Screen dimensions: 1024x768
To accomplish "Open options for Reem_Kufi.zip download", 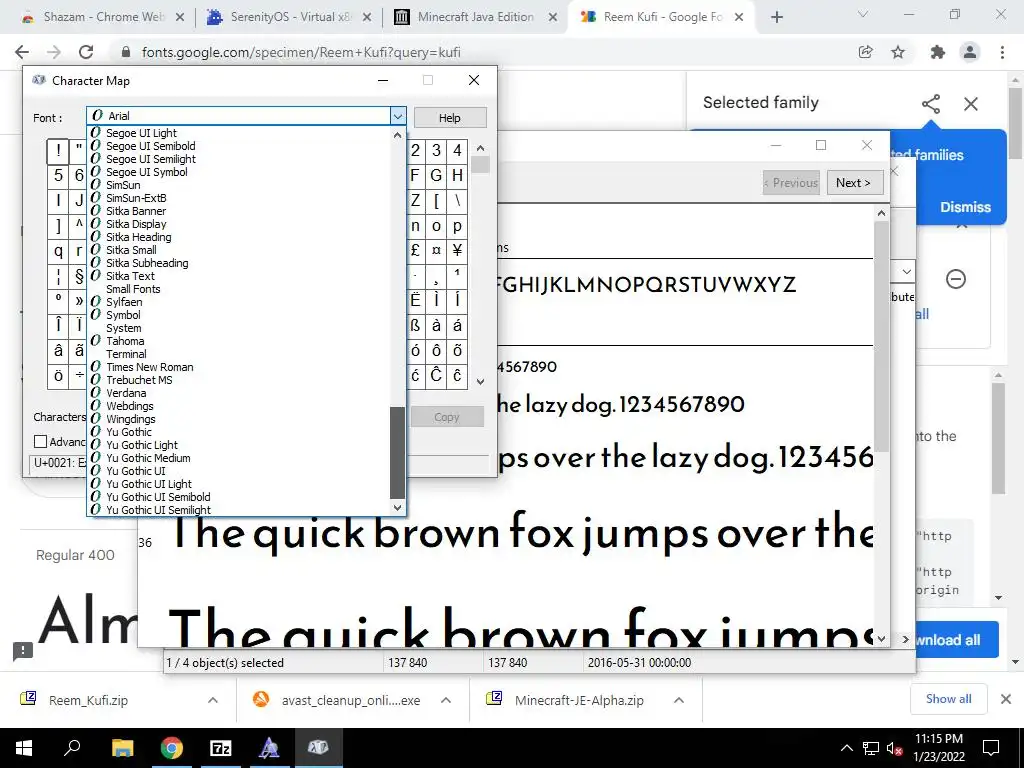I will click(213, 700).
